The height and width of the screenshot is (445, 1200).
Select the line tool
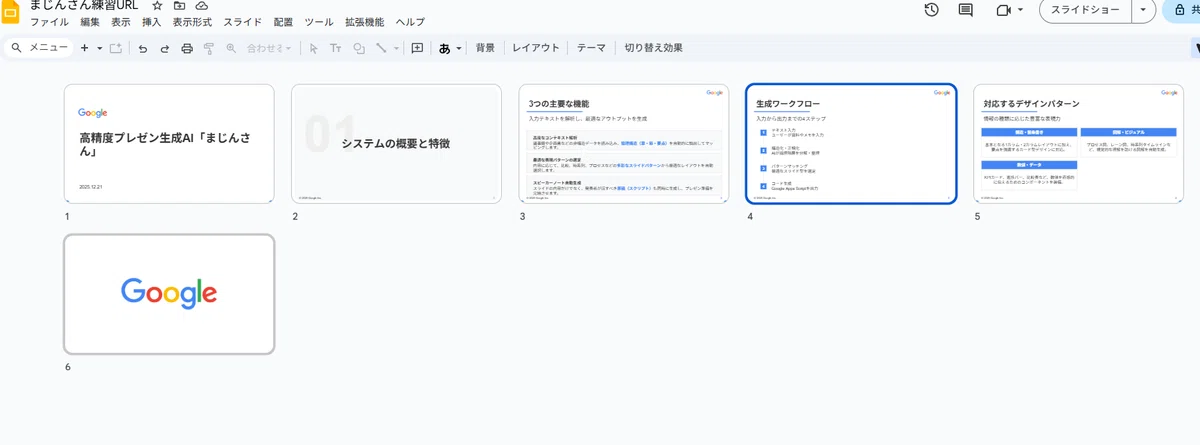[x=381, y=48]
